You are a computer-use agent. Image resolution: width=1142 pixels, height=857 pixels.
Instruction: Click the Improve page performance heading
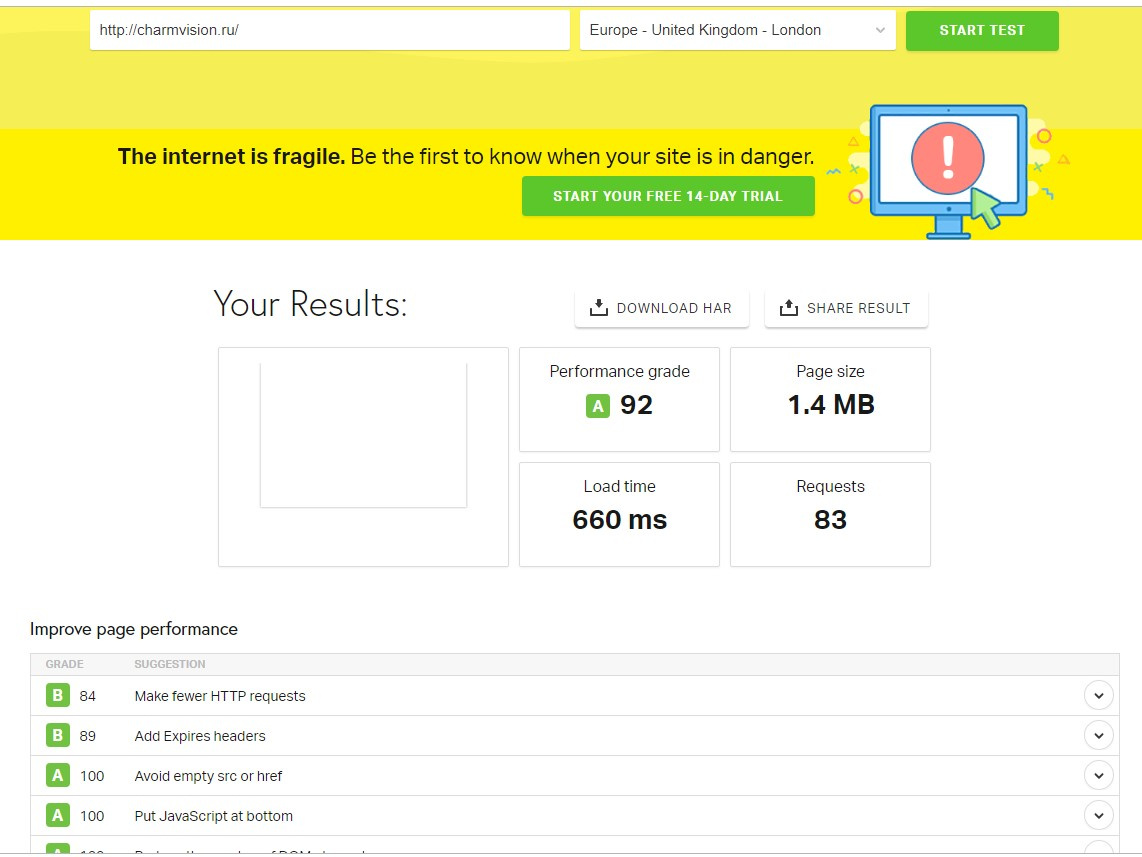(x=134, y=629)
